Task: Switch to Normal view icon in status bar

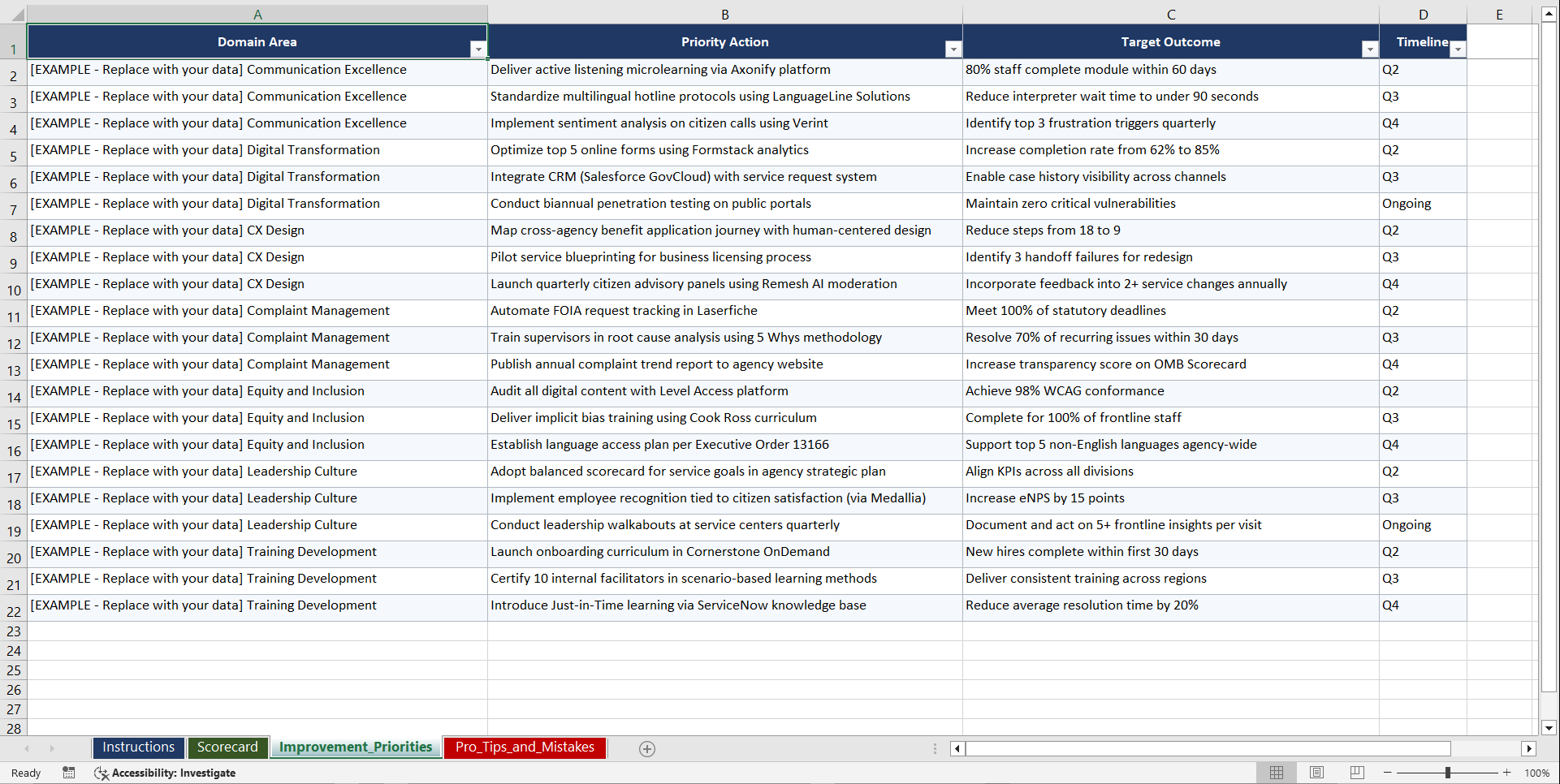Action: click(1276, 773)
